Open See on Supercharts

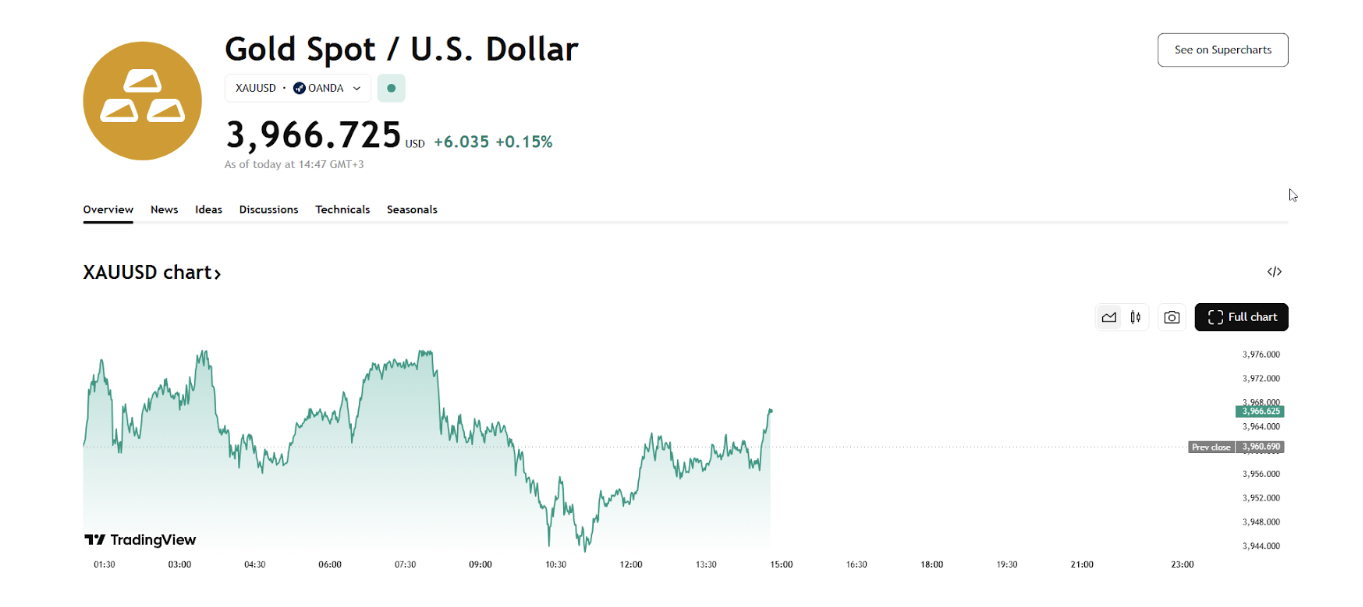pyautogui.click(x=1222, y=50)
